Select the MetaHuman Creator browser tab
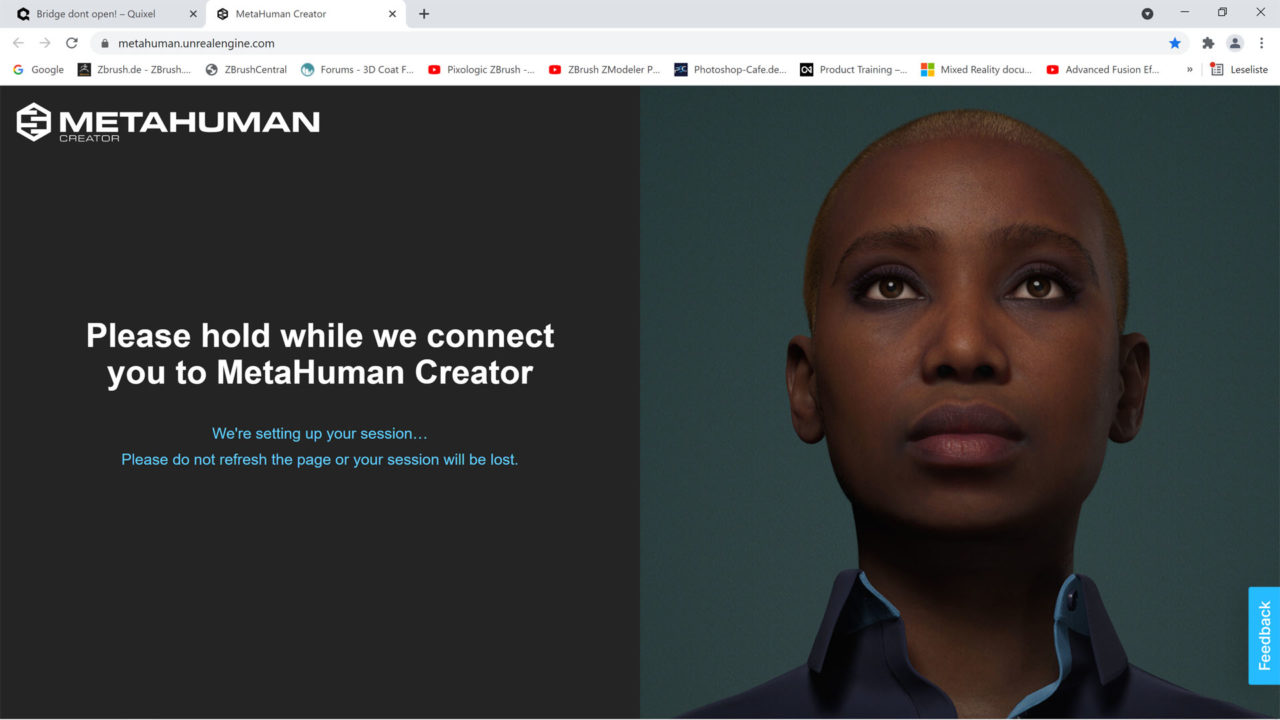 point(305,14)
